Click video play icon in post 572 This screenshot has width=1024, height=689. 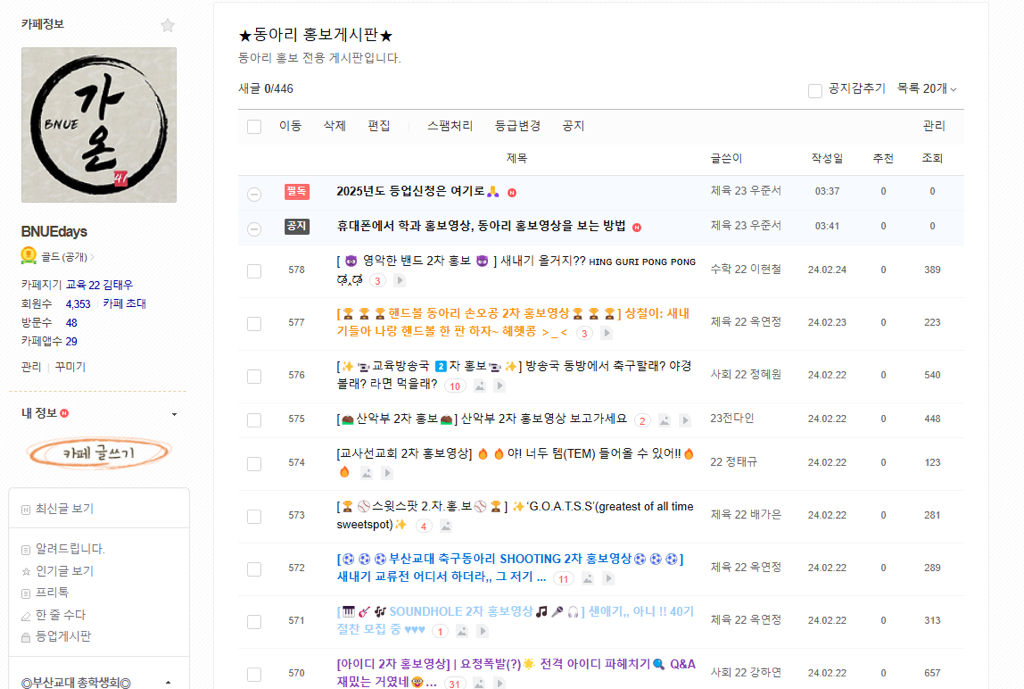click(608, 579)
